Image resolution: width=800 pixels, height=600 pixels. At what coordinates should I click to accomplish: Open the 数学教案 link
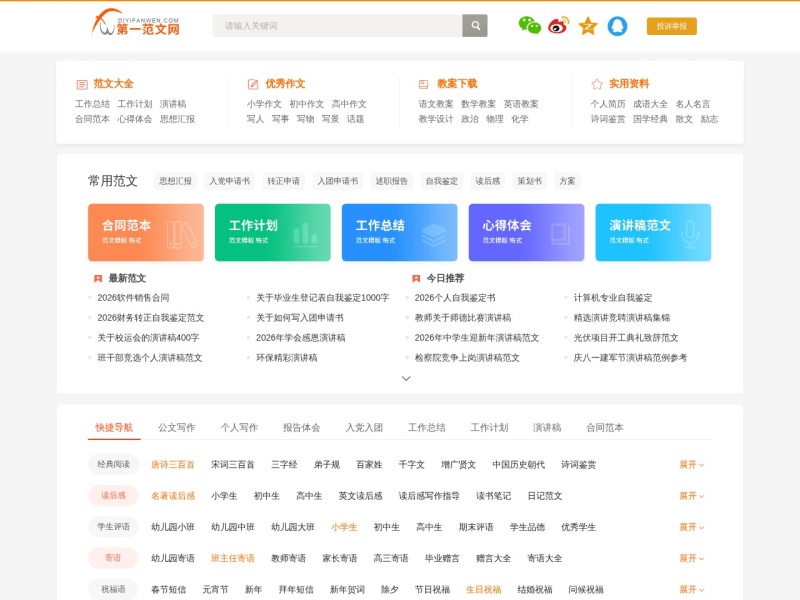tap(479, 104)
